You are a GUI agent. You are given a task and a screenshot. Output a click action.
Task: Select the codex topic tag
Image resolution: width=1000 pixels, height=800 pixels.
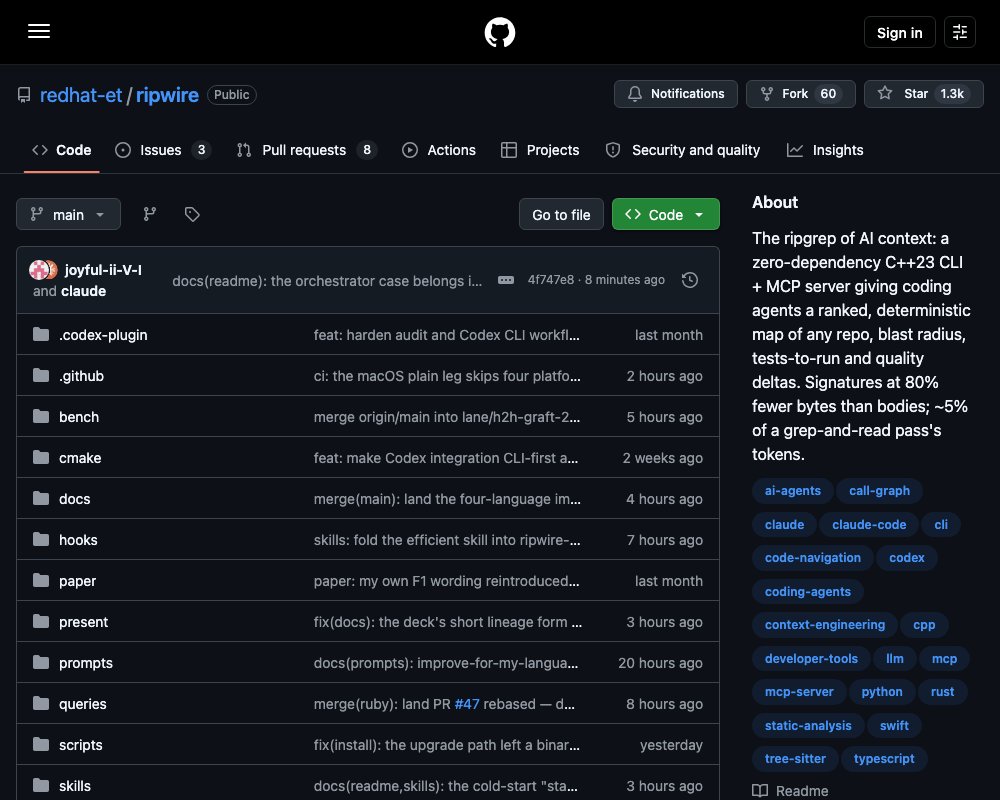click(x=906, y=558)
